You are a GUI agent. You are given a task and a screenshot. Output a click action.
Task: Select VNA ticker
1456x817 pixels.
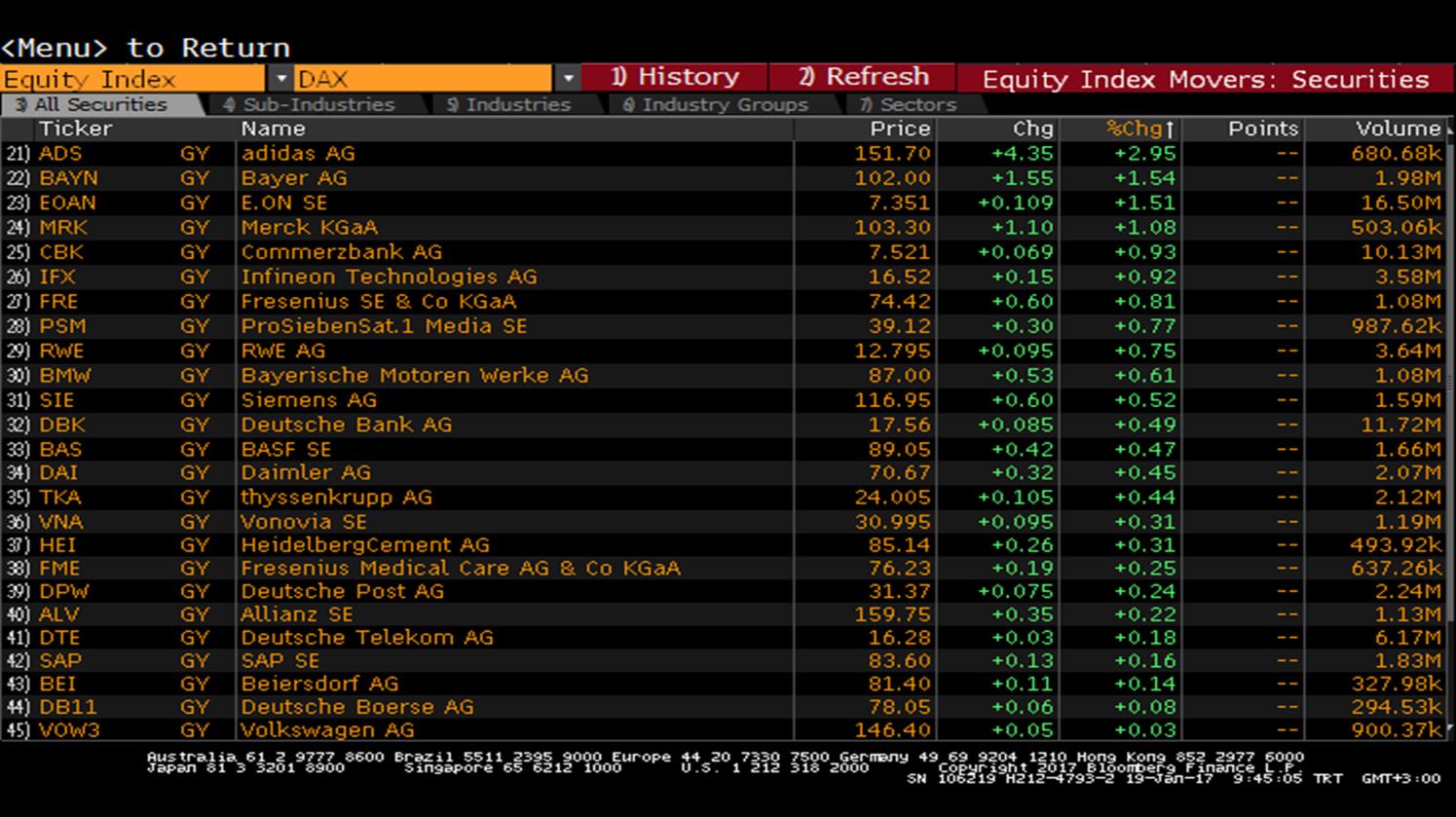[x=60, y=521]
